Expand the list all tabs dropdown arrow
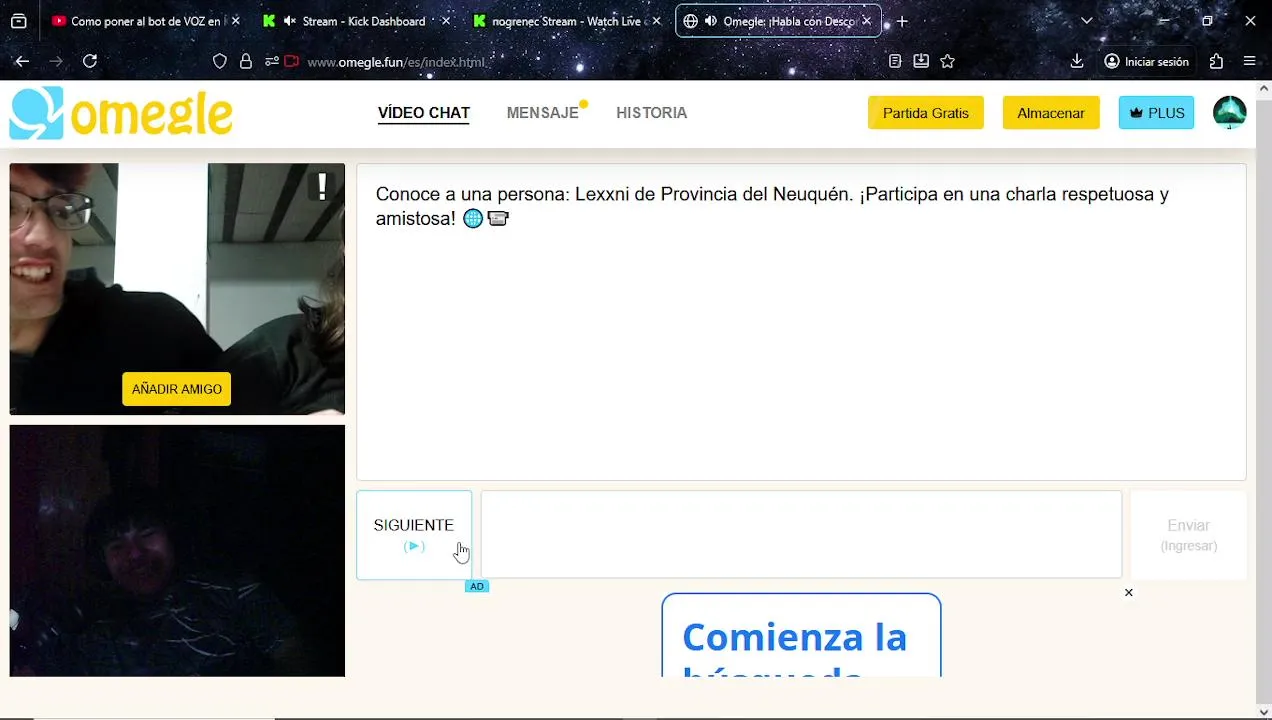Screen dimensions: 1272x720 [1087, 21]
